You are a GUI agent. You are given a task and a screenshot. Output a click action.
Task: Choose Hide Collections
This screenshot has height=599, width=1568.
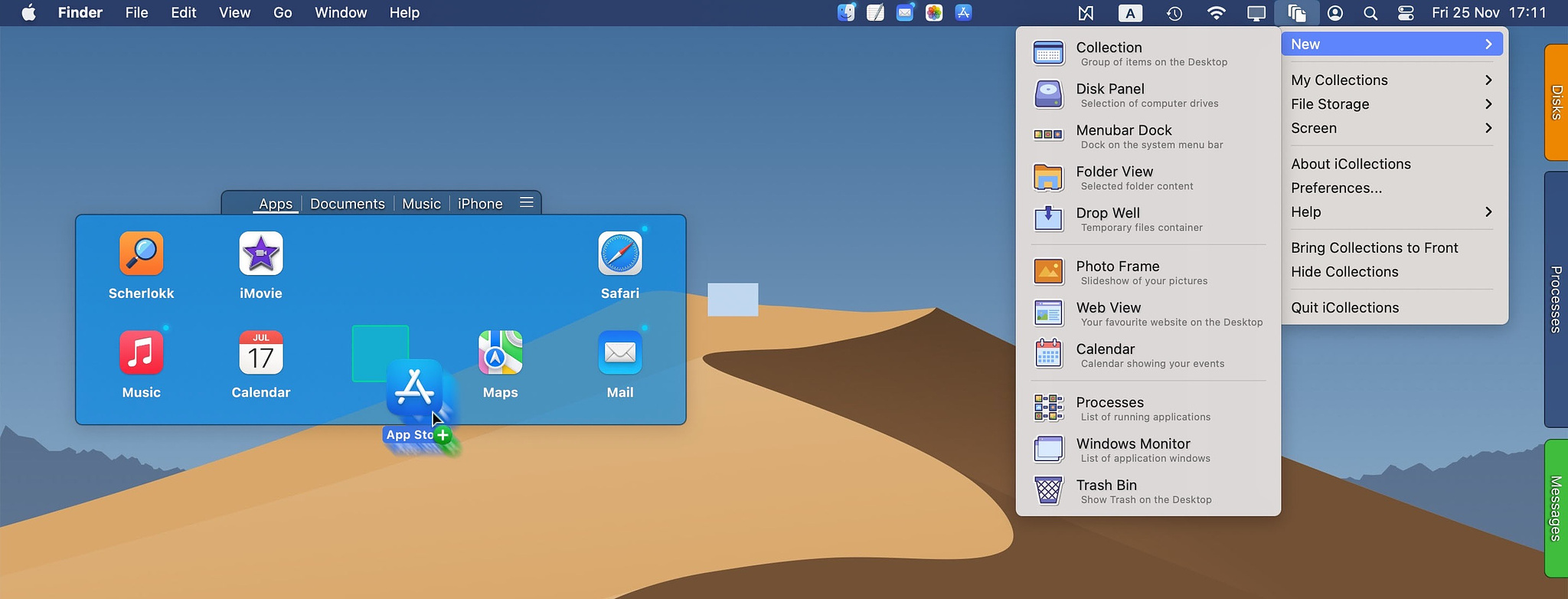click(1392, 271)
